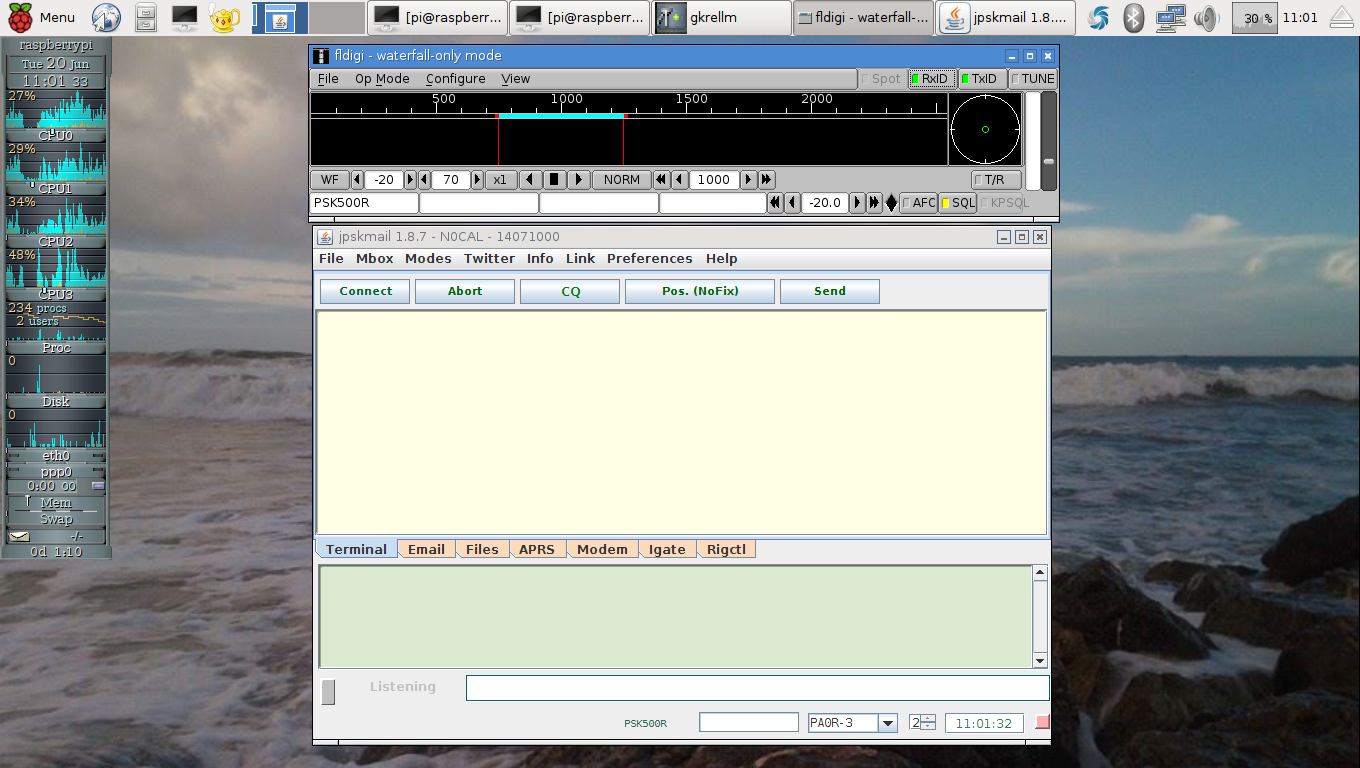This screenshot has height=768, width=1360.
Task: Enable the AFC toggle
Action: pos(918,203)
